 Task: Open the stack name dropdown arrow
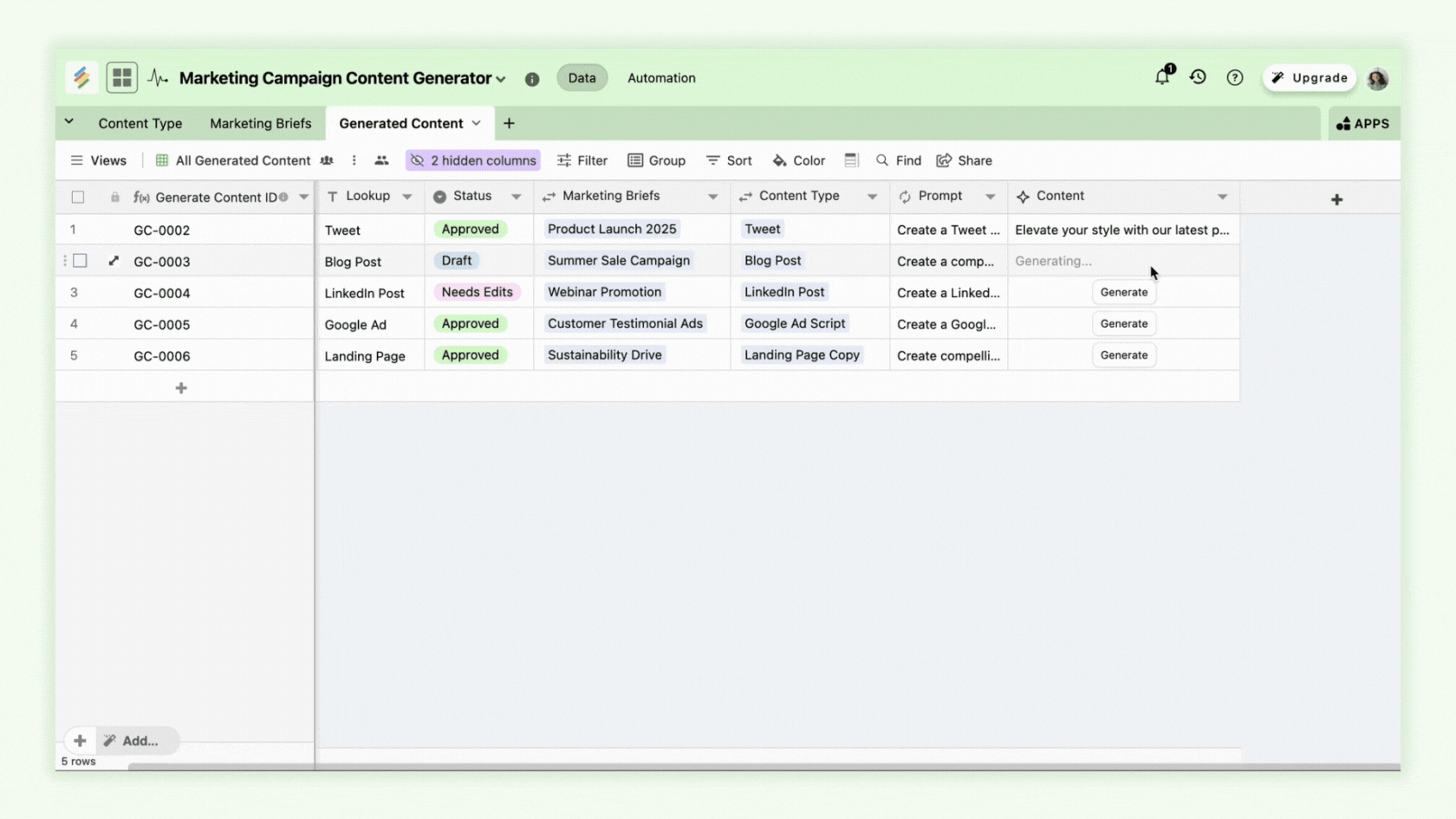pyautogui.click(x=501, y=79)
